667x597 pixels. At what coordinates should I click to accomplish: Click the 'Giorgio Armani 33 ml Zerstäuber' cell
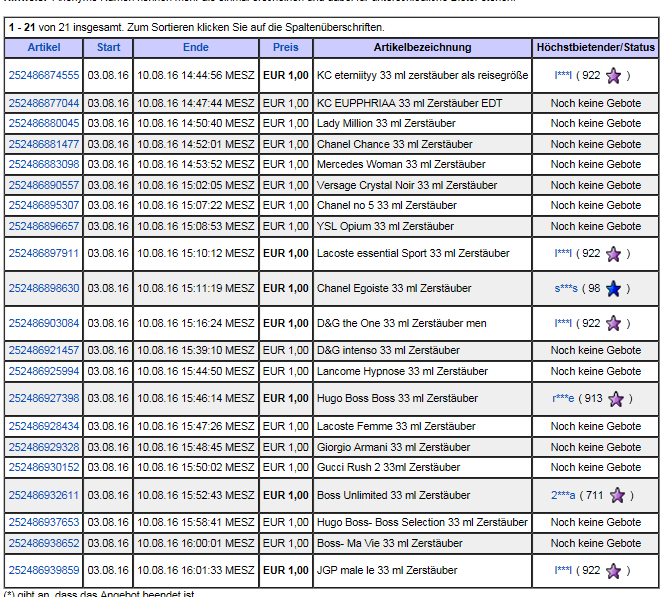pyautogui.click(x=422, y=448)
